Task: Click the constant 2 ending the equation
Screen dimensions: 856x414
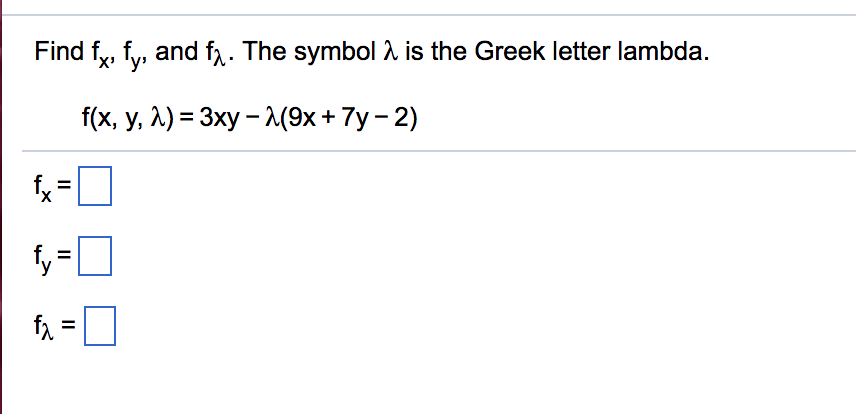Action: [x=401, y=119]
